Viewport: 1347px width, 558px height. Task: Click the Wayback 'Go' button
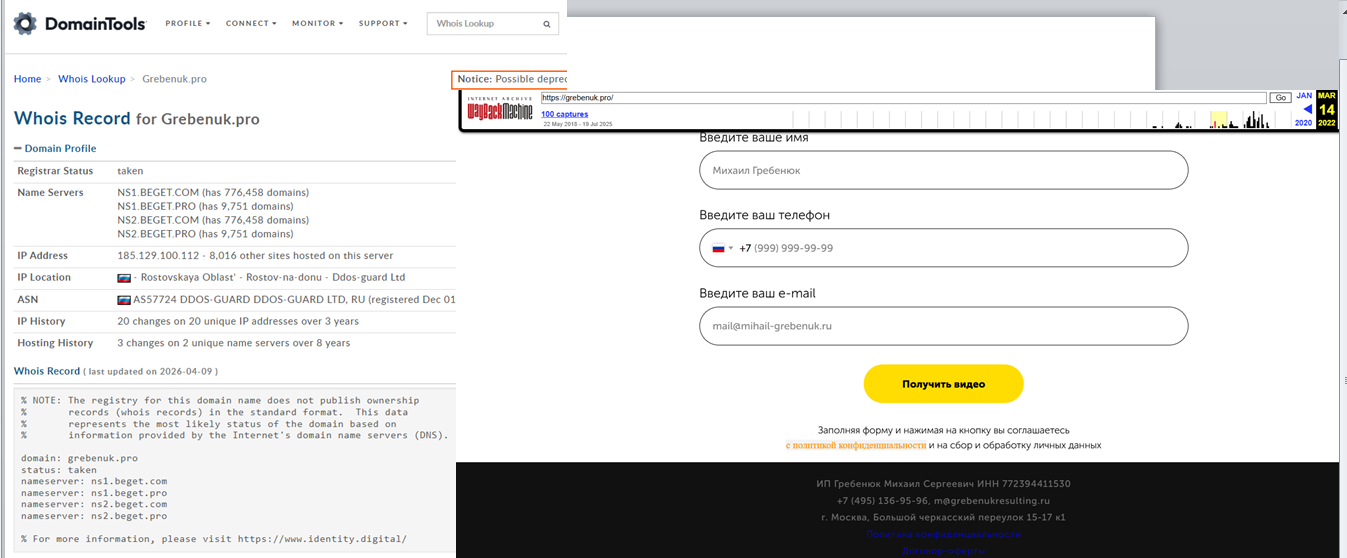pos(1280,98)
